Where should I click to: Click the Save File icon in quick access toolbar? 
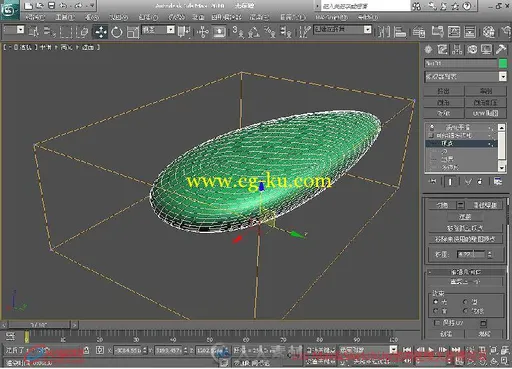(x=51, y=6)
